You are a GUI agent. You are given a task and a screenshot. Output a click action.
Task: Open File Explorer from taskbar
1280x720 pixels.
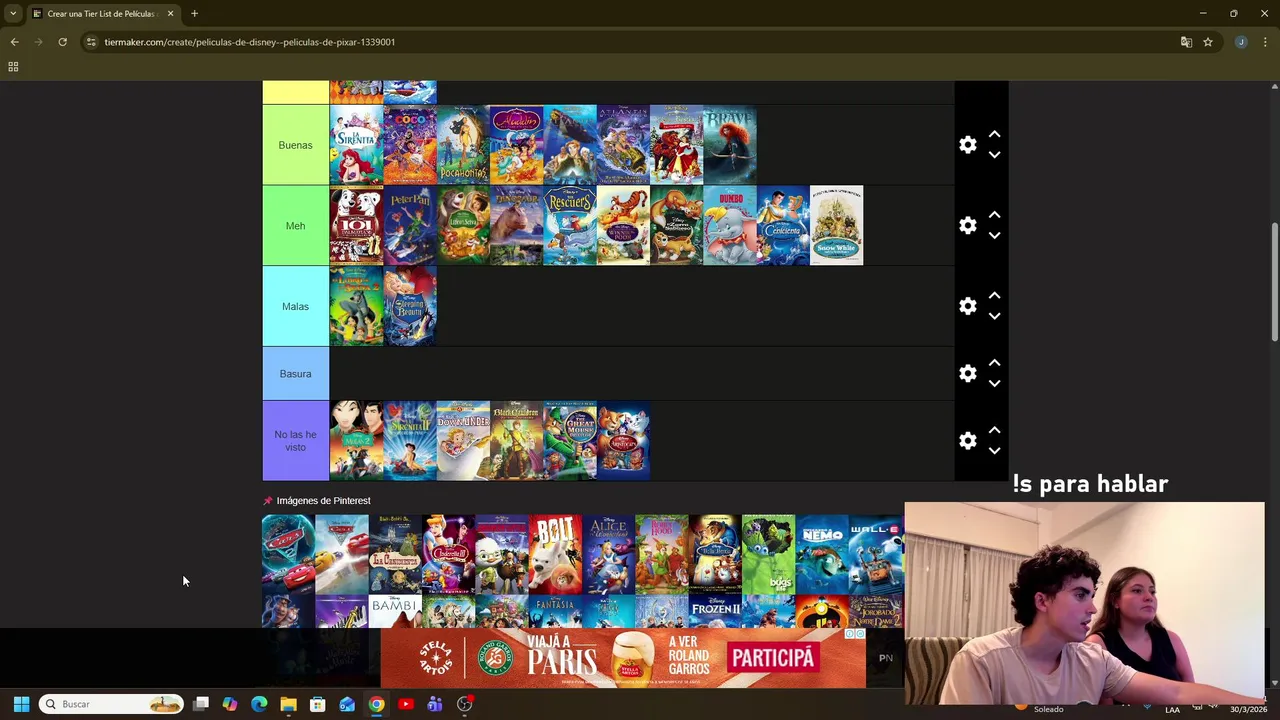click(288, 704)
